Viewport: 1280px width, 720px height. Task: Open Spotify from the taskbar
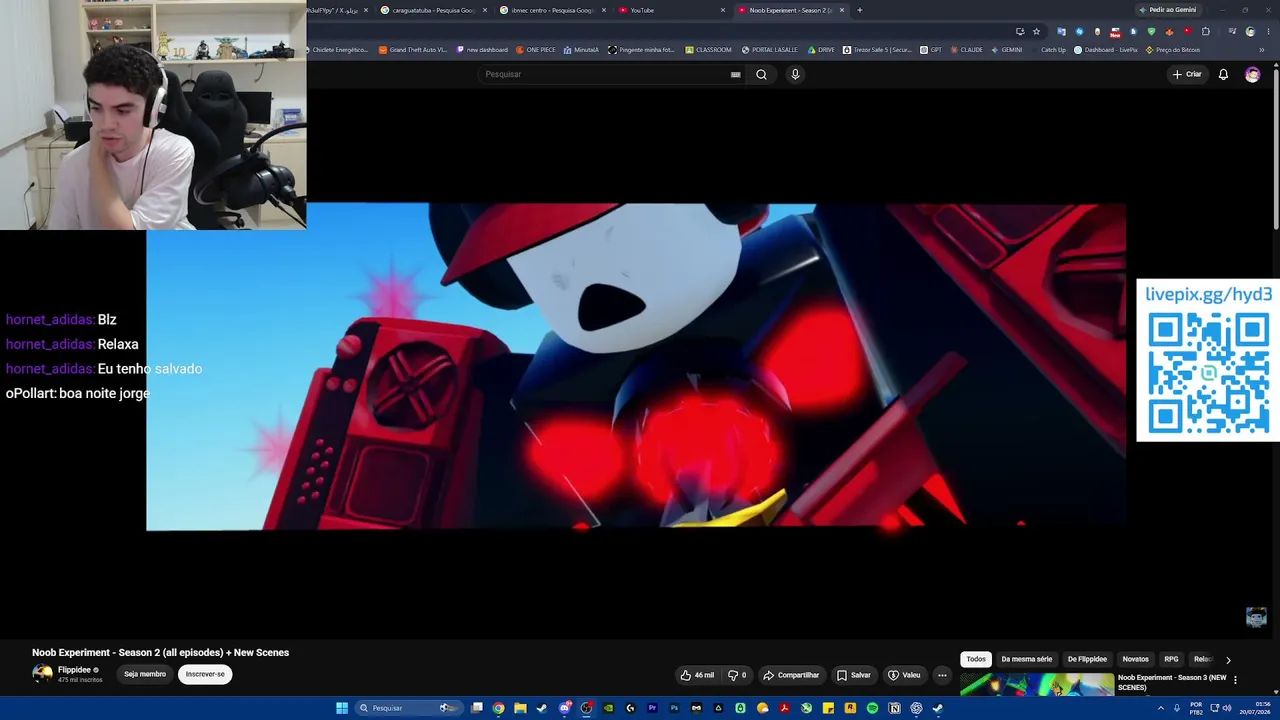point(872,708)
